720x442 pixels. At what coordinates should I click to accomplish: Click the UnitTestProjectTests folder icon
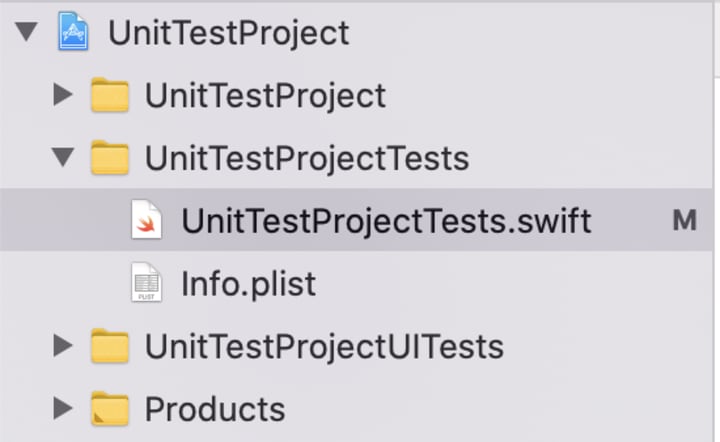click(x=110, y=158)
